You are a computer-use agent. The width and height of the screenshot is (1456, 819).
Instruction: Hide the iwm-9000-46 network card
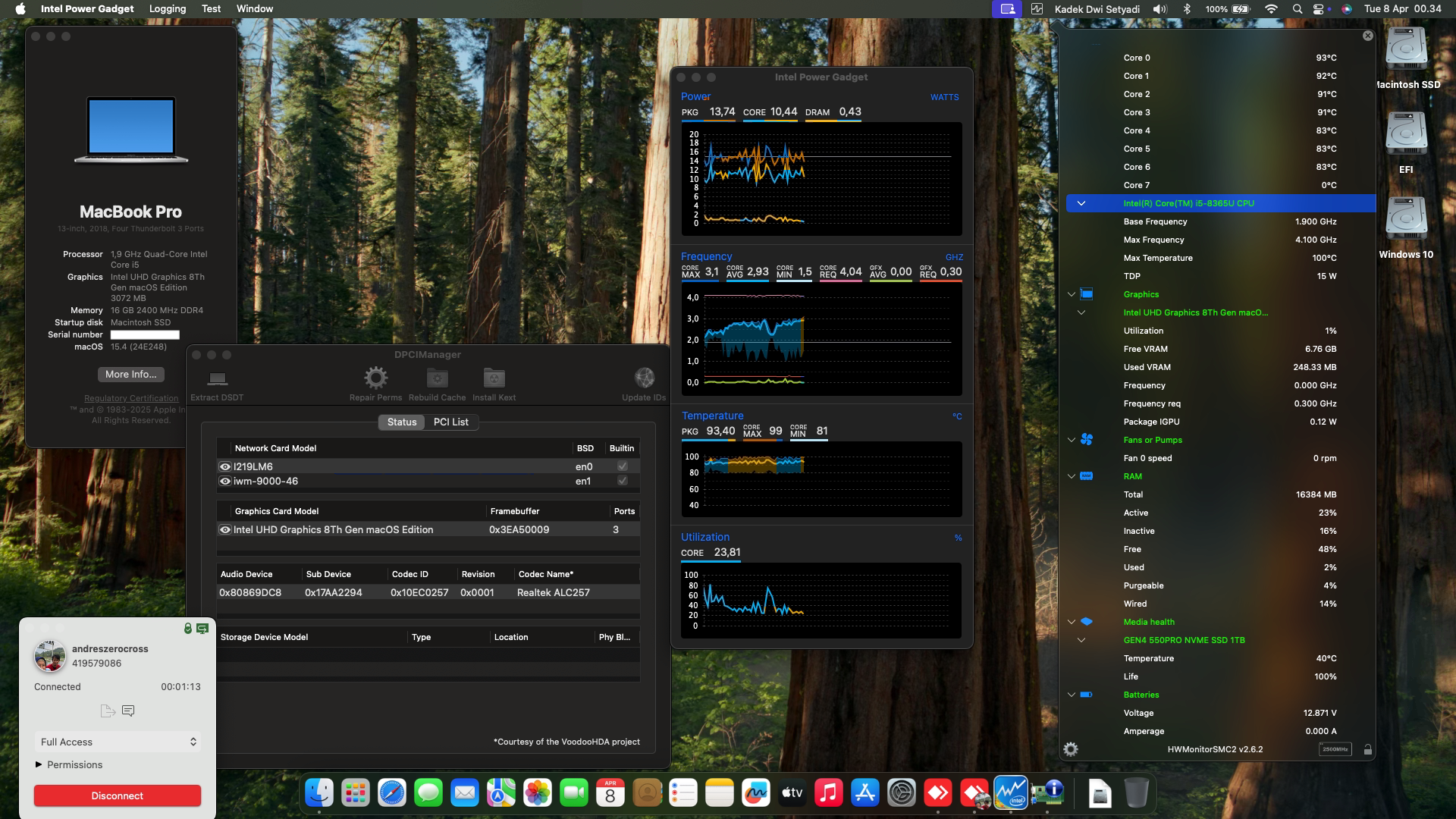point(224,481)
